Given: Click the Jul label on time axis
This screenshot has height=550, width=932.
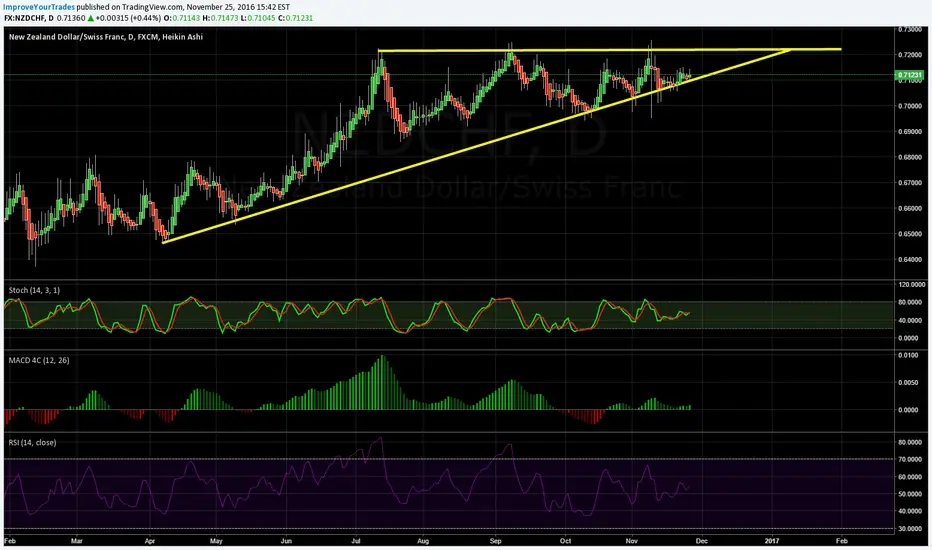Looking at the screenshot, I should point(356,541).
